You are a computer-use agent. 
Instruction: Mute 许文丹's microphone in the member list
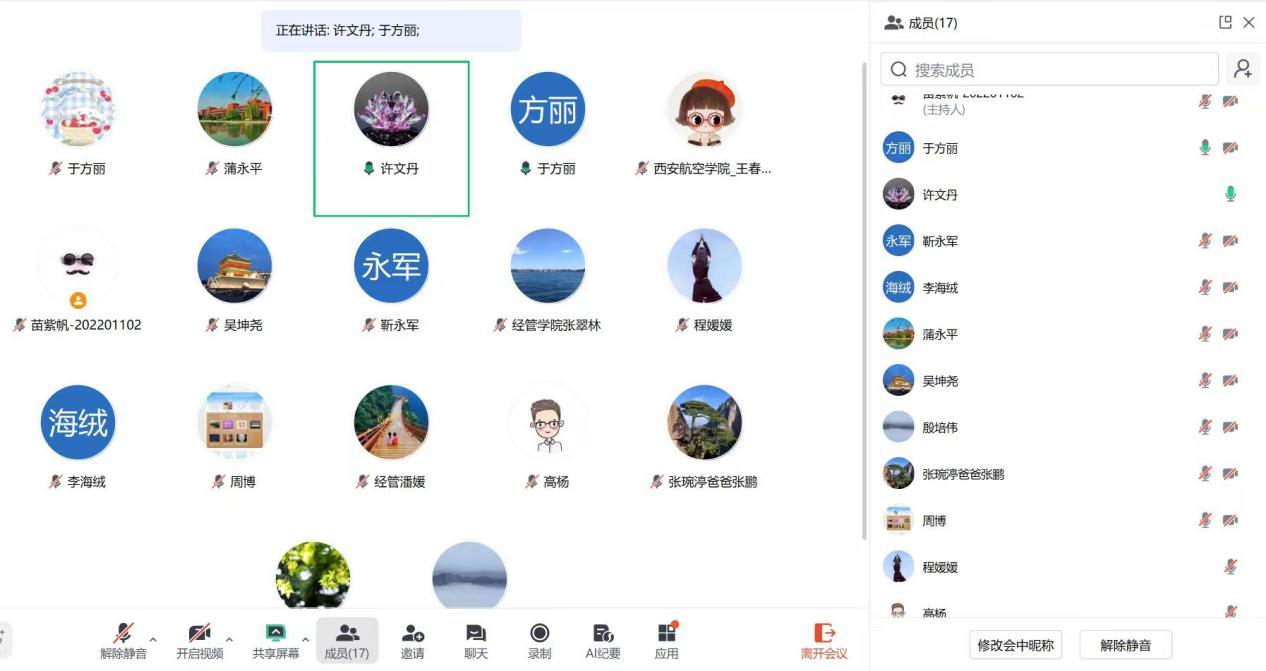[1230, 194]
